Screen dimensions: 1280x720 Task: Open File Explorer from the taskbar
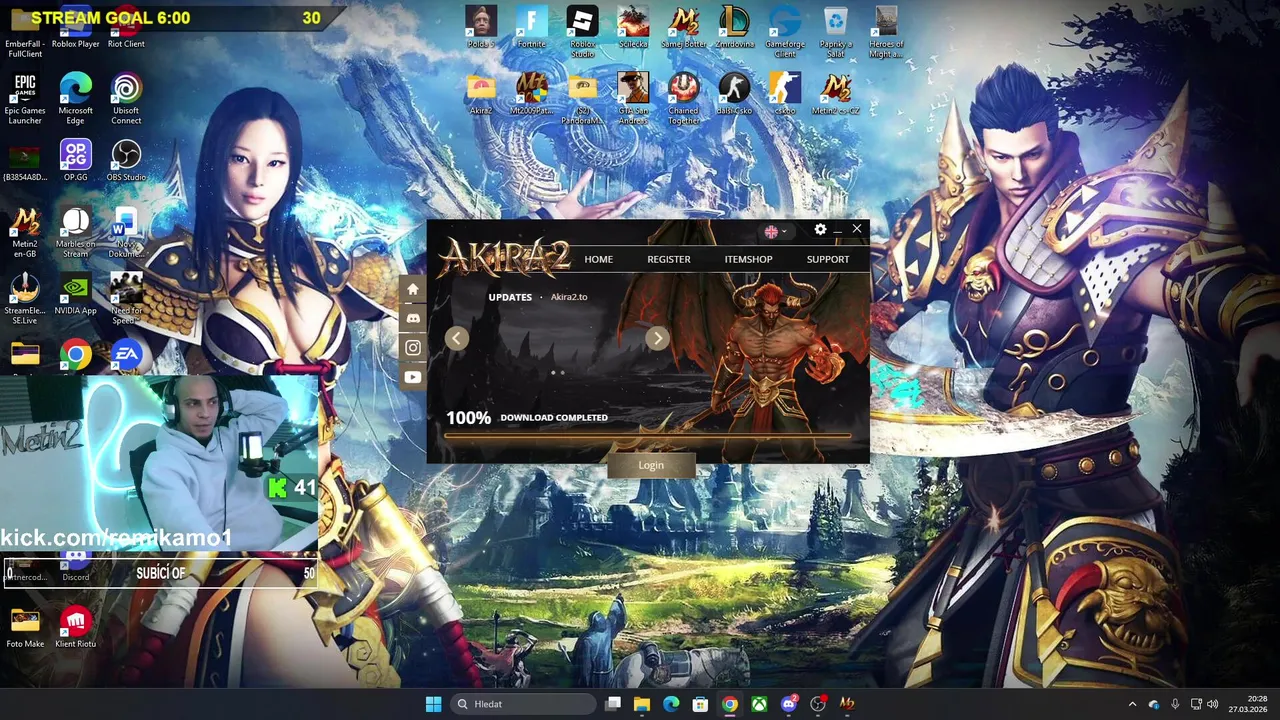coord(642,704)
